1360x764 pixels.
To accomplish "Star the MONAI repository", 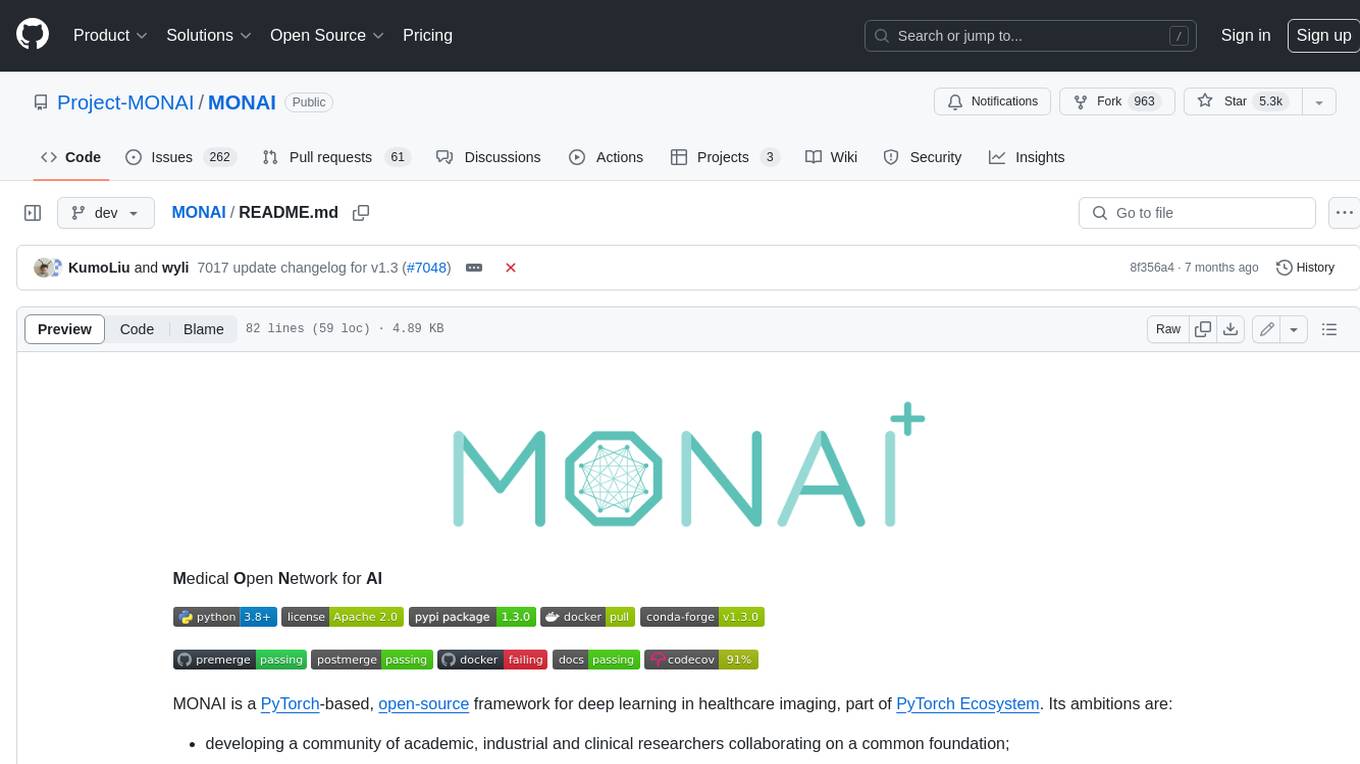I will 1241,102.
